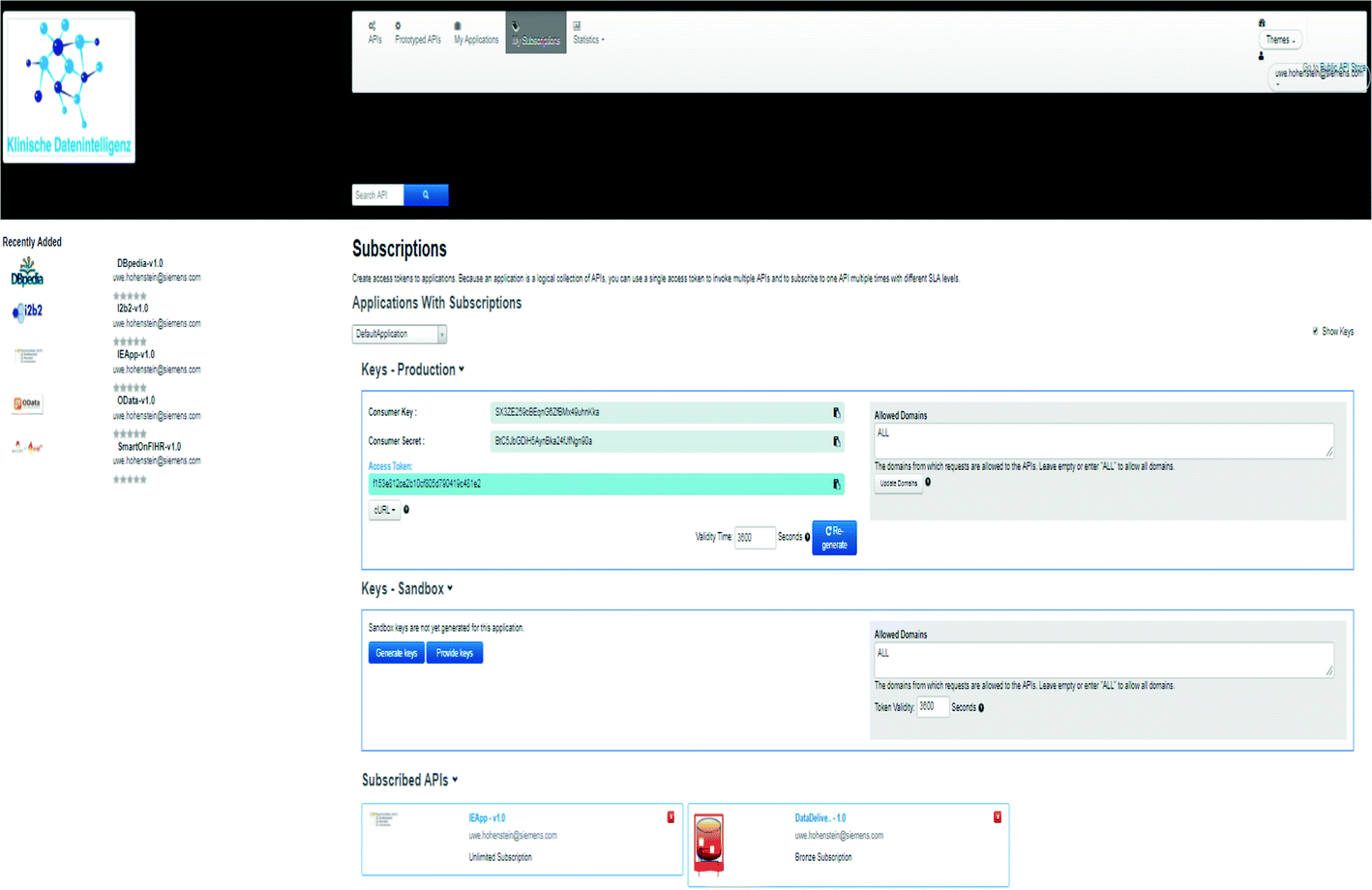The height and width of the screenshot is (890, 1372).
Task: Open the SmartOnFHIR-v1.0 API link
Action: coord(149,447)
